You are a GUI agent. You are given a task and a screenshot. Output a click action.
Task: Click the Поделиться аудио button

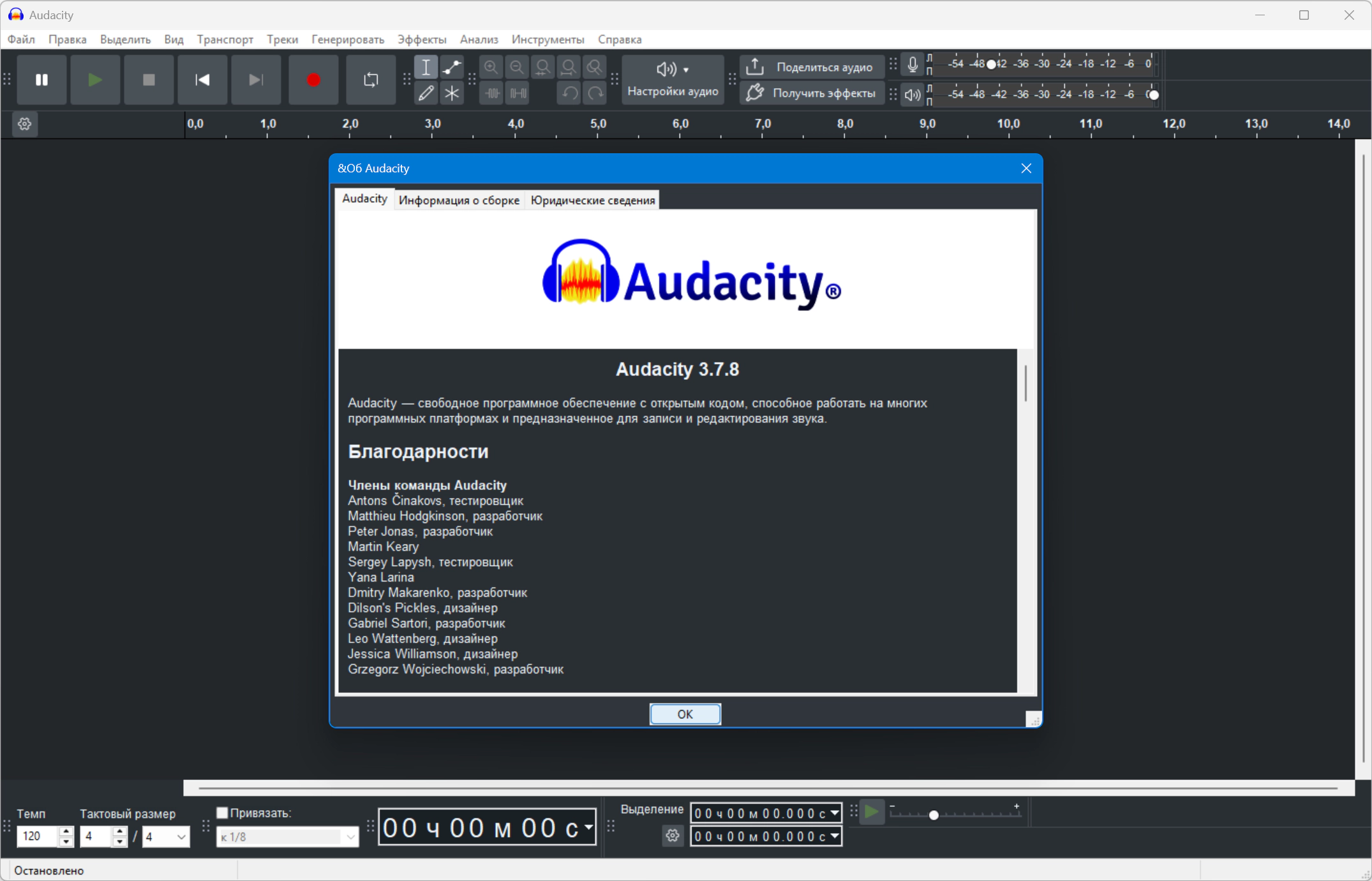pos(811,67)
